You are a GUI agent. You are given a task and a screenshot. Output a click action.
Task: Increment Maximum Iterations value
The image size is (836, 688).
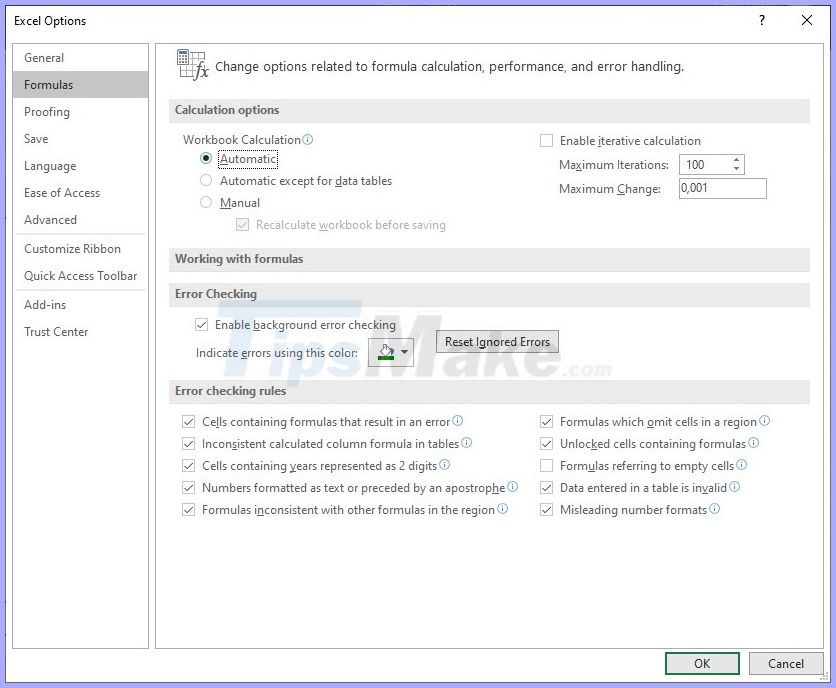735,159
